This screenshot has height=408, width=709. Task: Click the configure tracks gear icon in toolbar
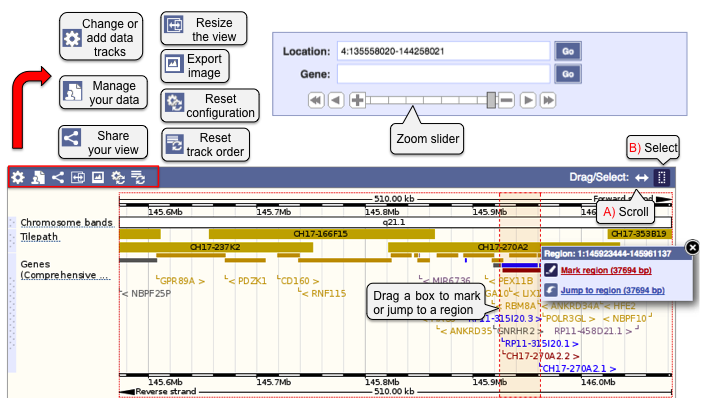[17, 177]
